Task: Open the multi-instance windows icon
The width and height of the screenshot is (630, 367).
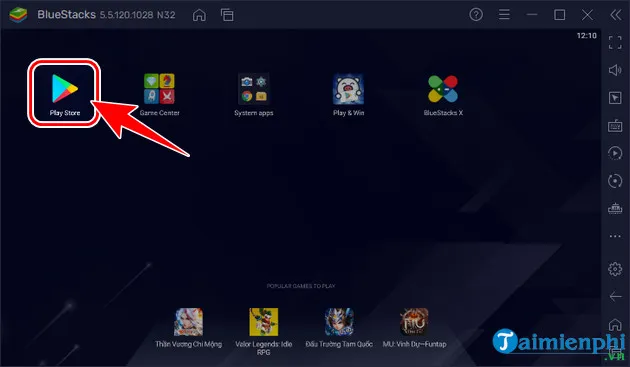Action: point(227,15)
